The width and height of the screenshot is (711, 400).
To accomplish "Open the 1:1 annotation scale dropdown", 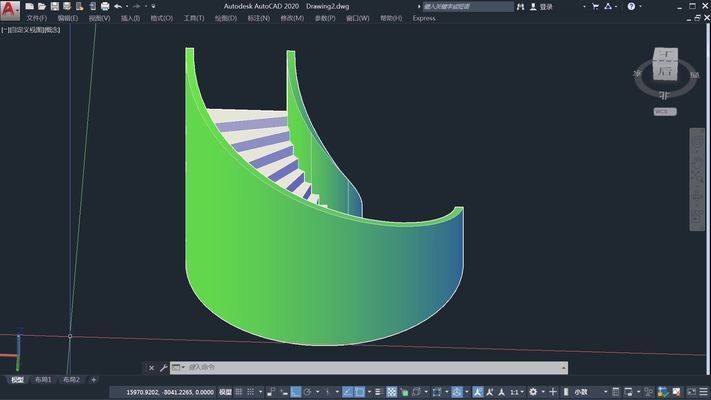I will click(516, 392).
